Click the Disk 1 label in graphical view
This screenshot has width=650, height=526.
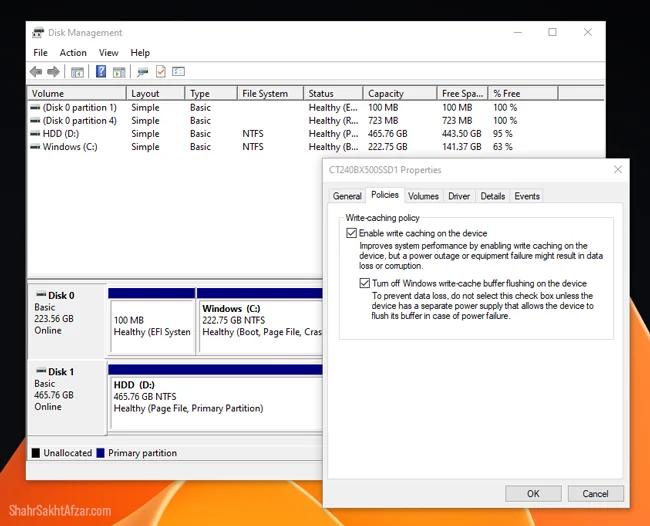pyautogui.click(x=61, y=372)
